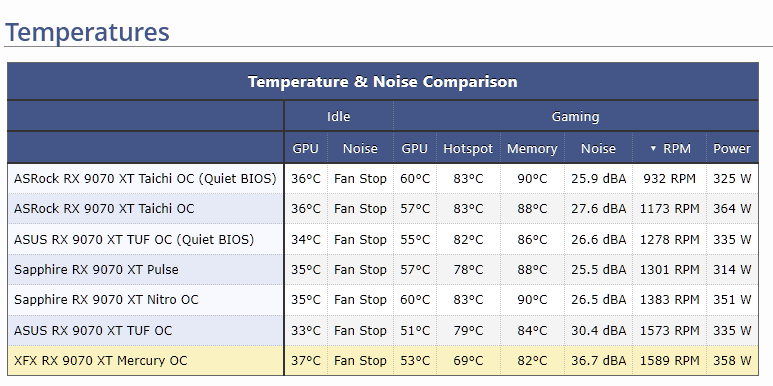Sort by the idle GPU header

click(x=306, y=148)
